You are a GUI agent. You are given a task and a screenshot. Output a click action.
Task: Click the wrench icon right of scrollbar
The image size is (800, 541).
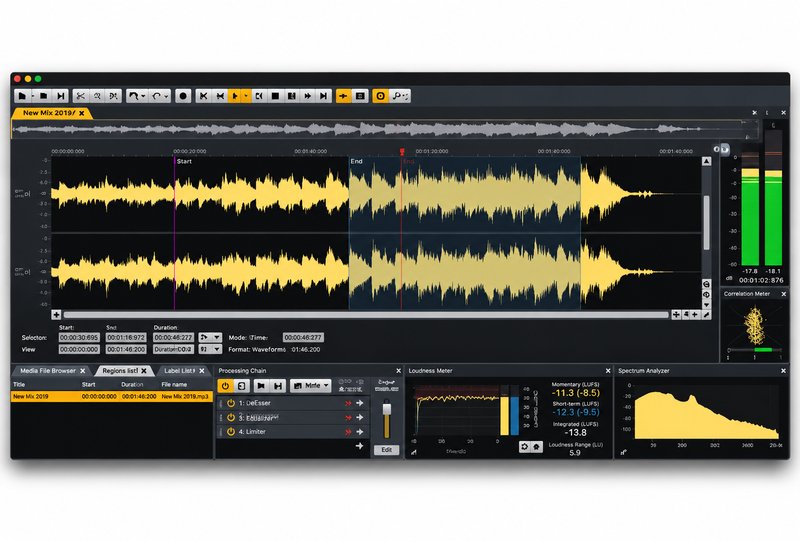[x=707, y=315]
